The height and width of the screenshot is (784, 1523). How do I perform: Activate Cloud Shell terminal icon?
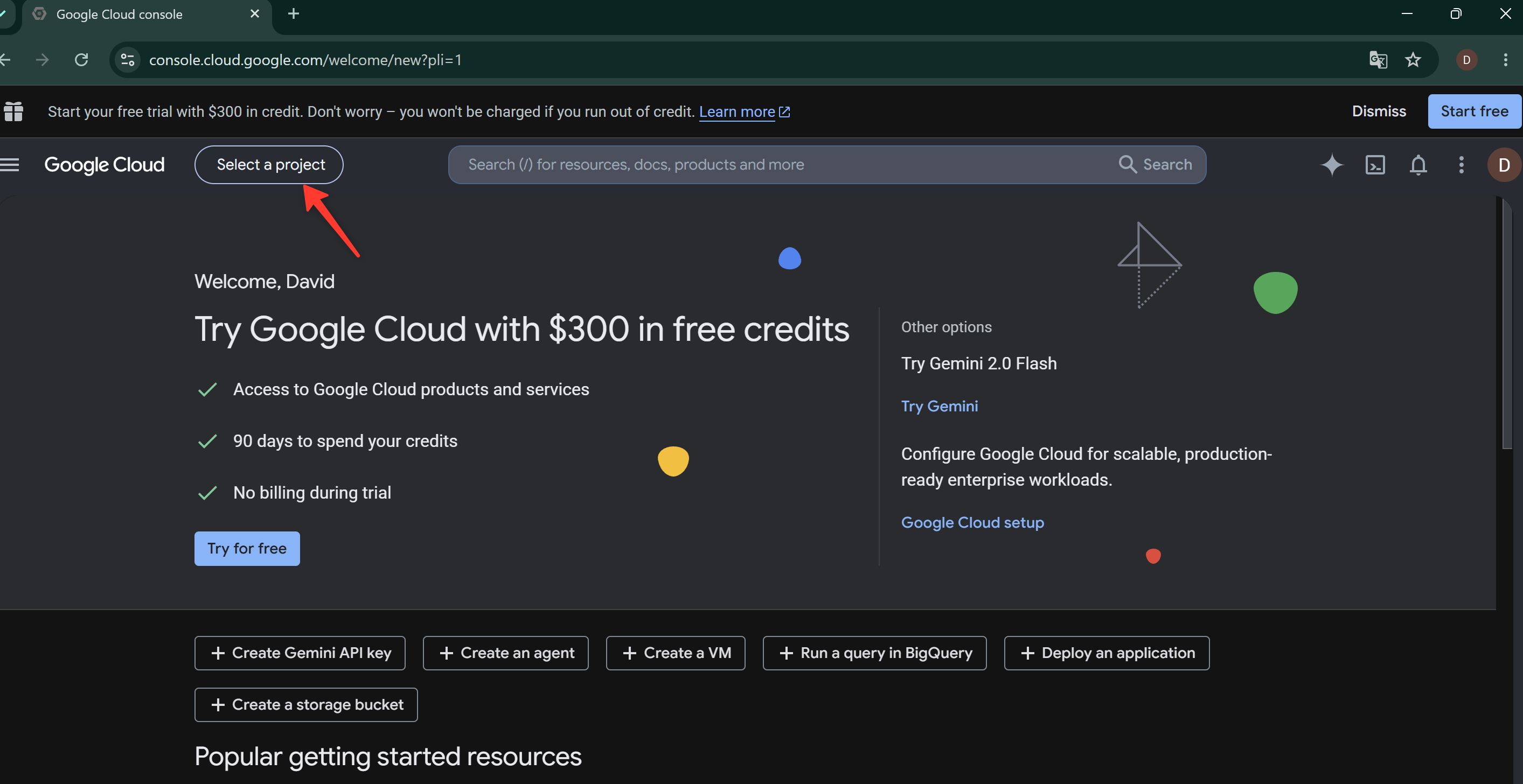click(x=1375, y=165)
